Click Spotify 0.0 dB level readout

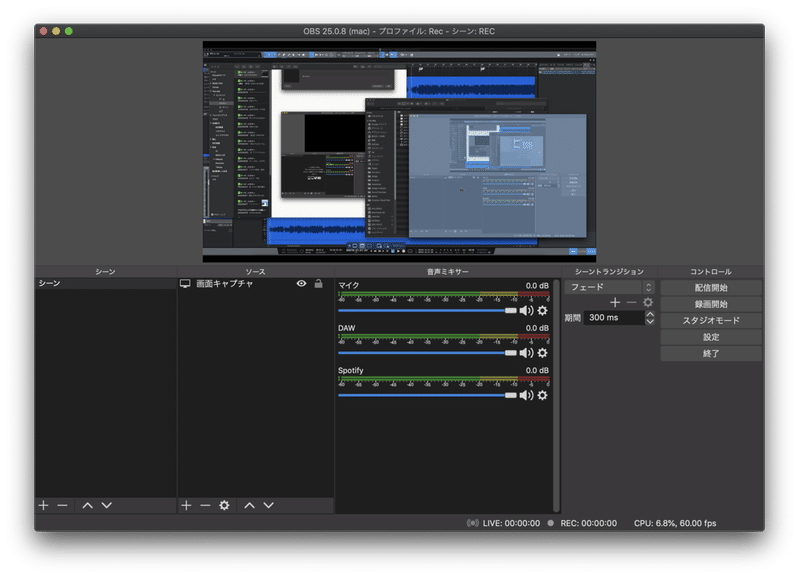[537, 370]
